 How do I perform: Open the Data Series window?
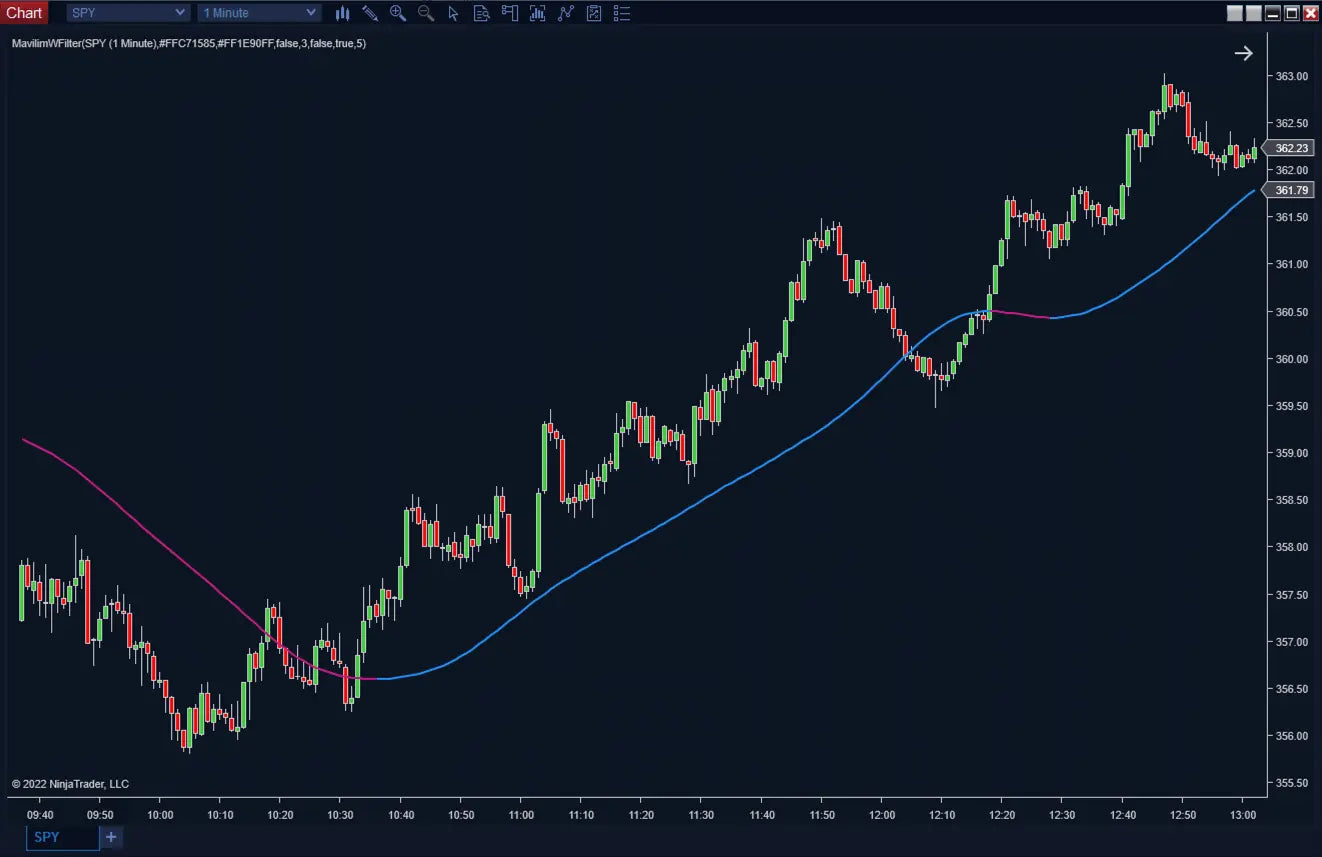coord(538,13)
